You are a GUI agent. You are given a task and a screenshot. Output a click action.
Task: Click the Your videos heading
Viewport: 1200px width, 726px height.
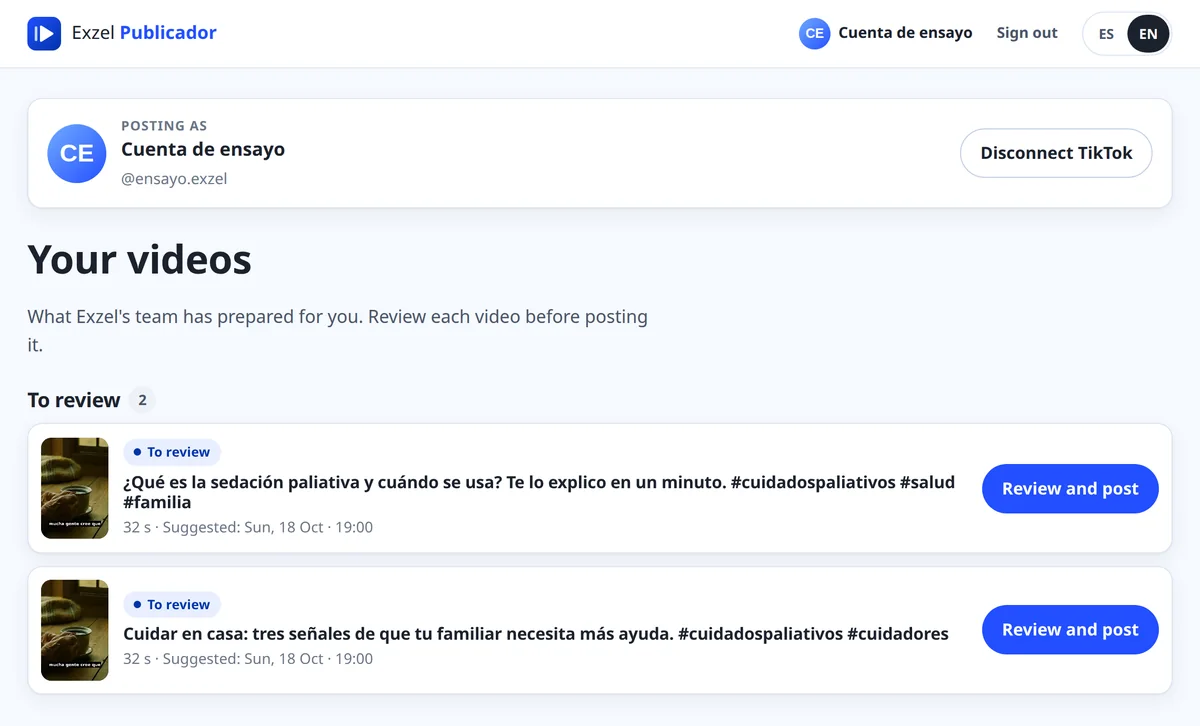pyautogui.click(x=139, y=260)
